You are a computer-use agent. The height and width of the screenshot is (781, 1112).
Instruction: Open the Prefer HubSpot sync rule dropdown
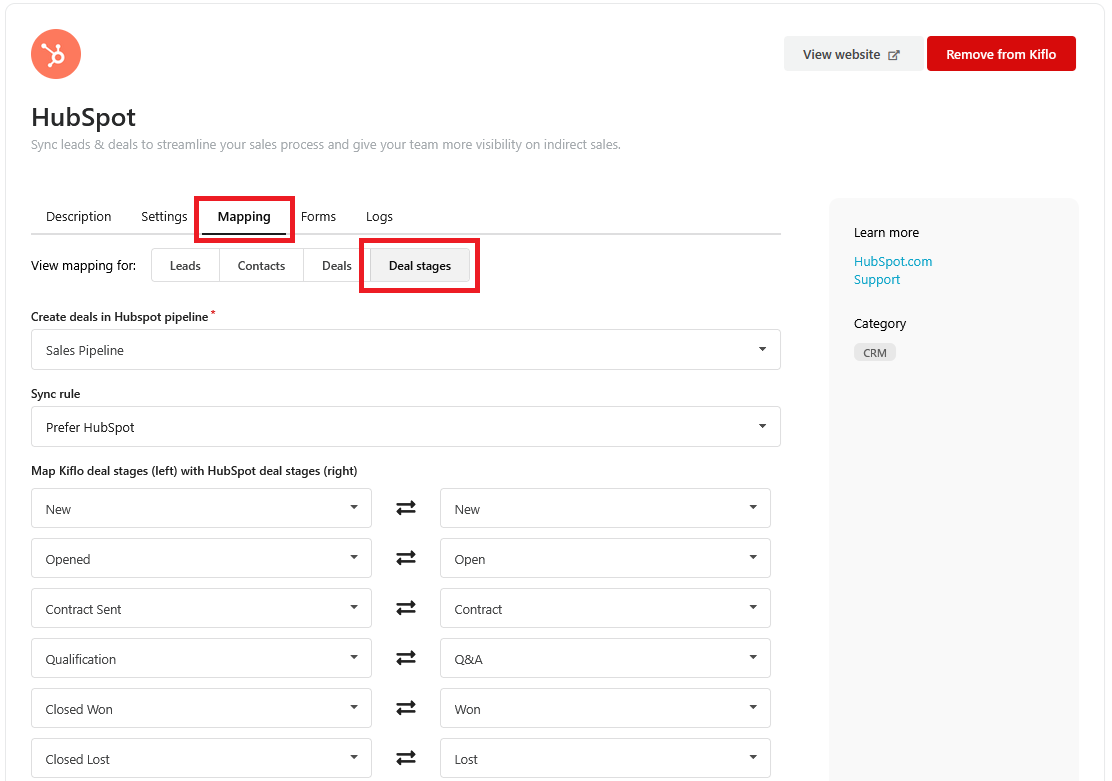coord(406,426)
